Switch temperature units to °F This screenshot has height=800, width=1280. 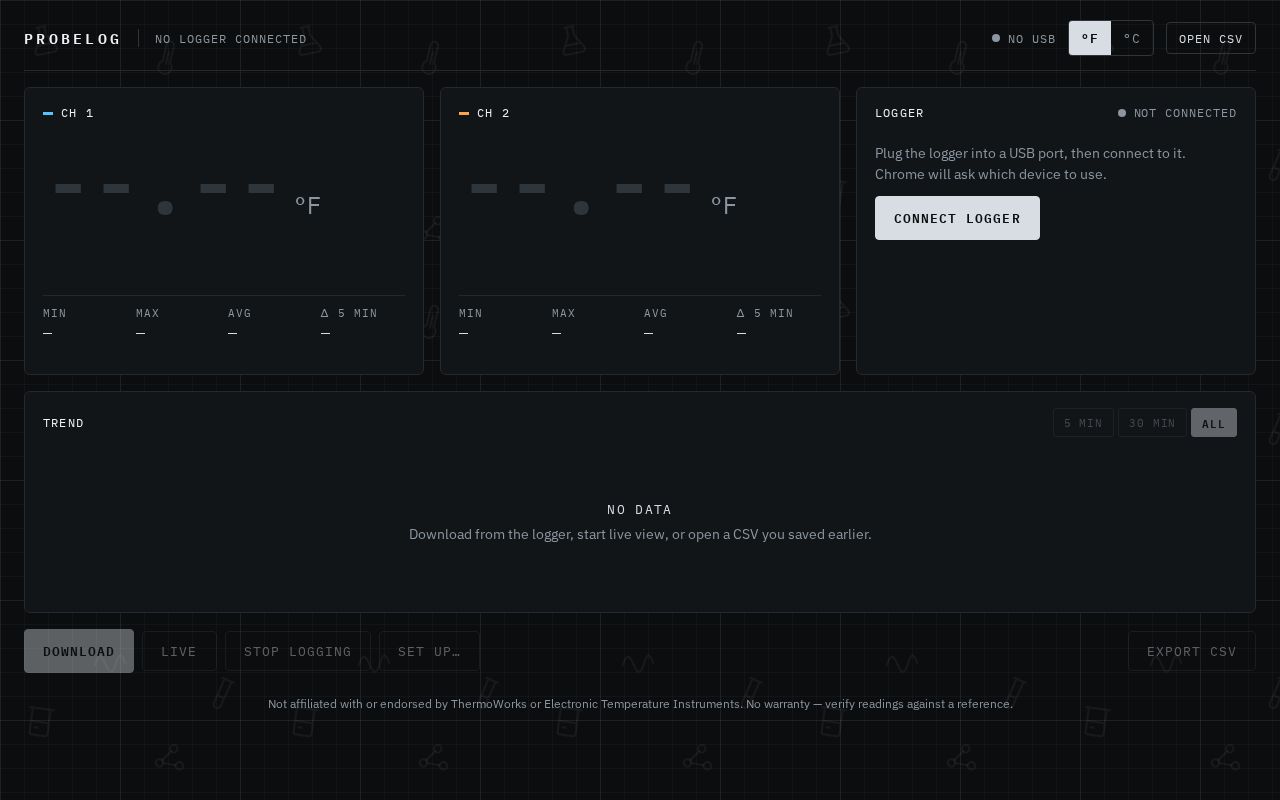click(x=1090, y=38)
